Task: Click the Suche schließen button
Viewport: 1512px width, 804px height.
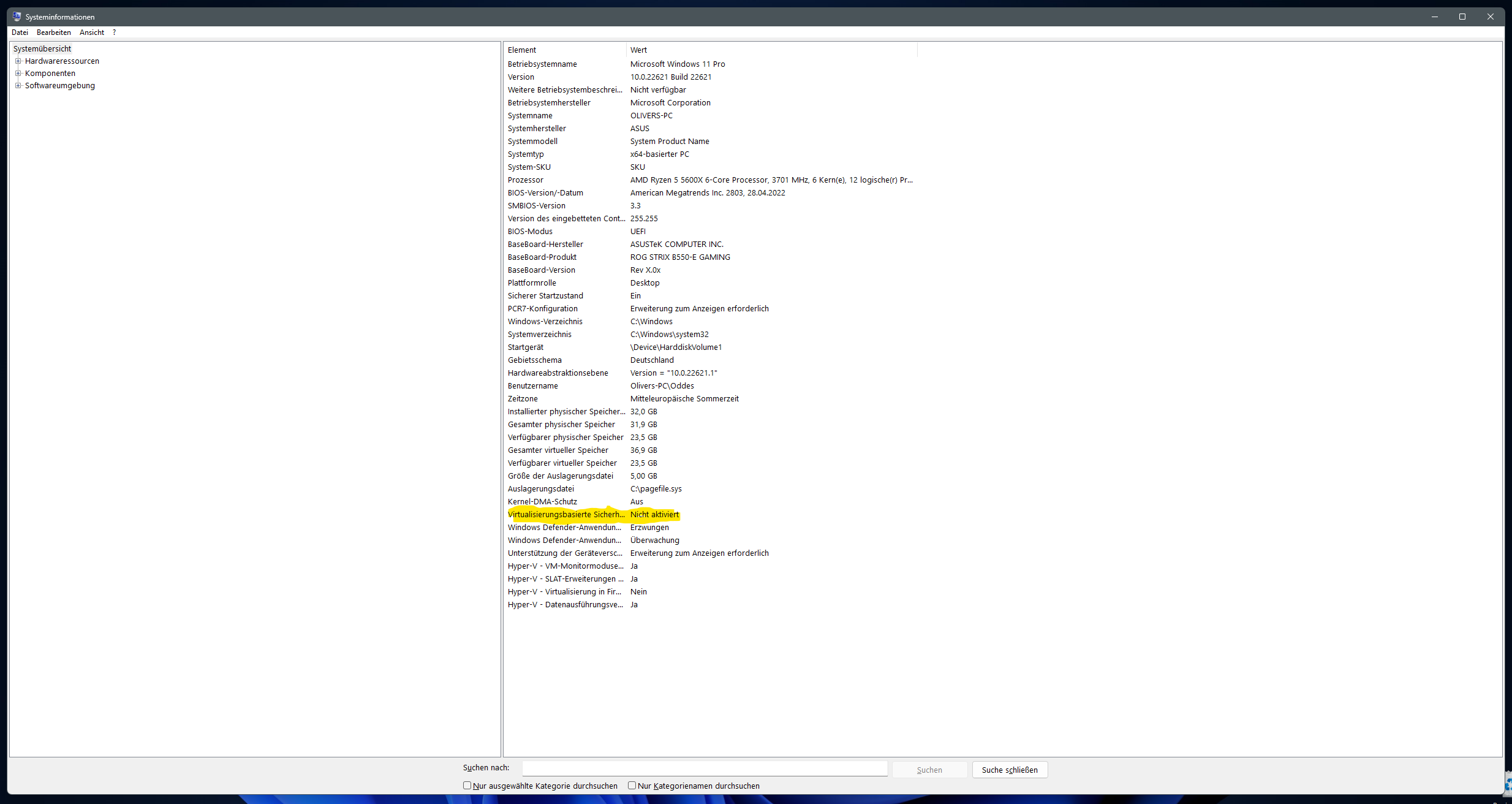Action: (x=1009, y=770)
